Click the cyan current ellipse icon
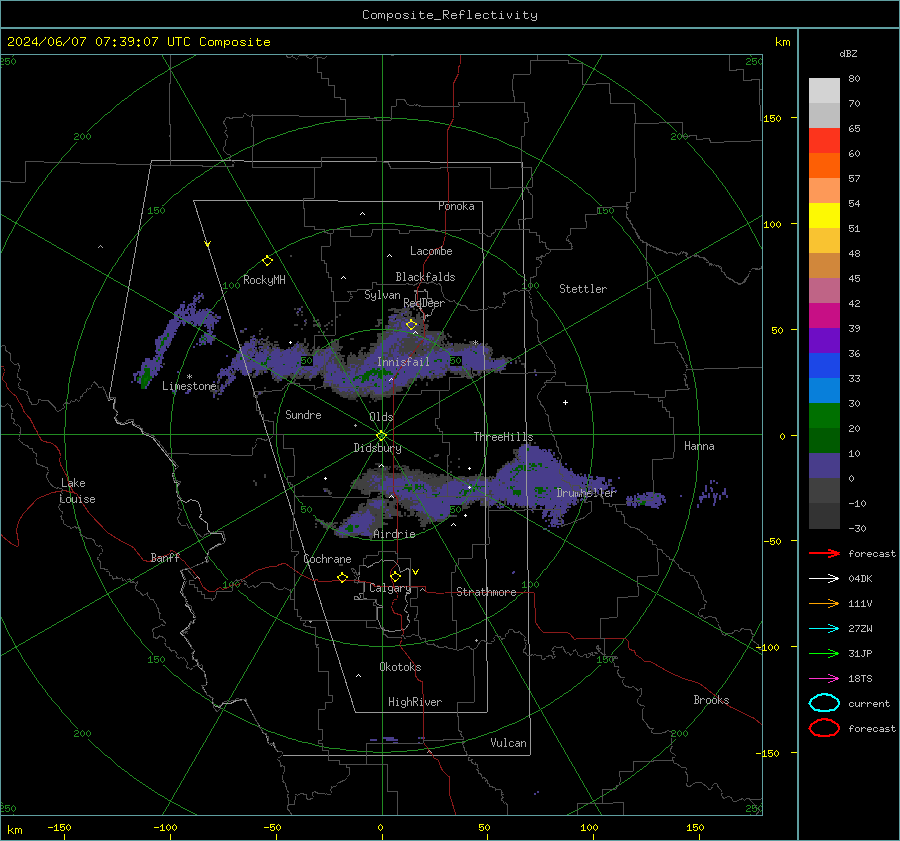 pos(824,703)
